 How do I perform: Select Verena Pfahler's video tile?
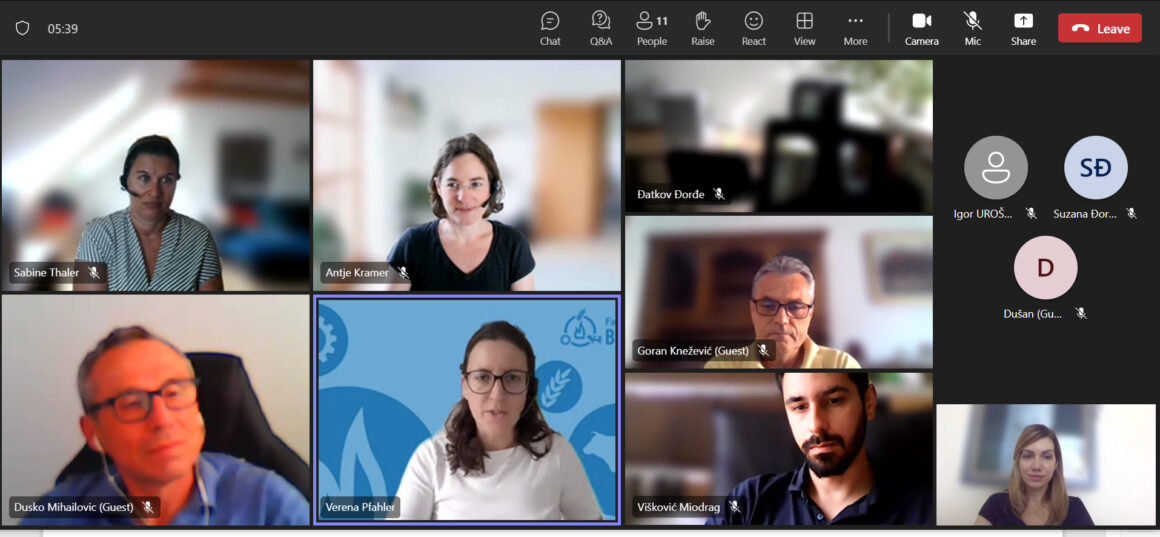[x=467, y=408]
